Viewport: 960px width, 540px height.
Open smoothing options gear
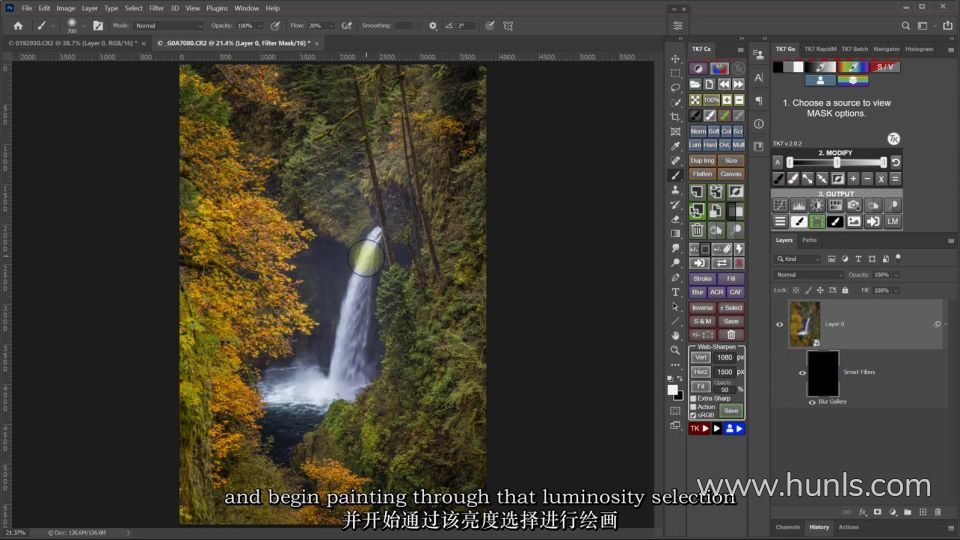click(x=433, y=26)
